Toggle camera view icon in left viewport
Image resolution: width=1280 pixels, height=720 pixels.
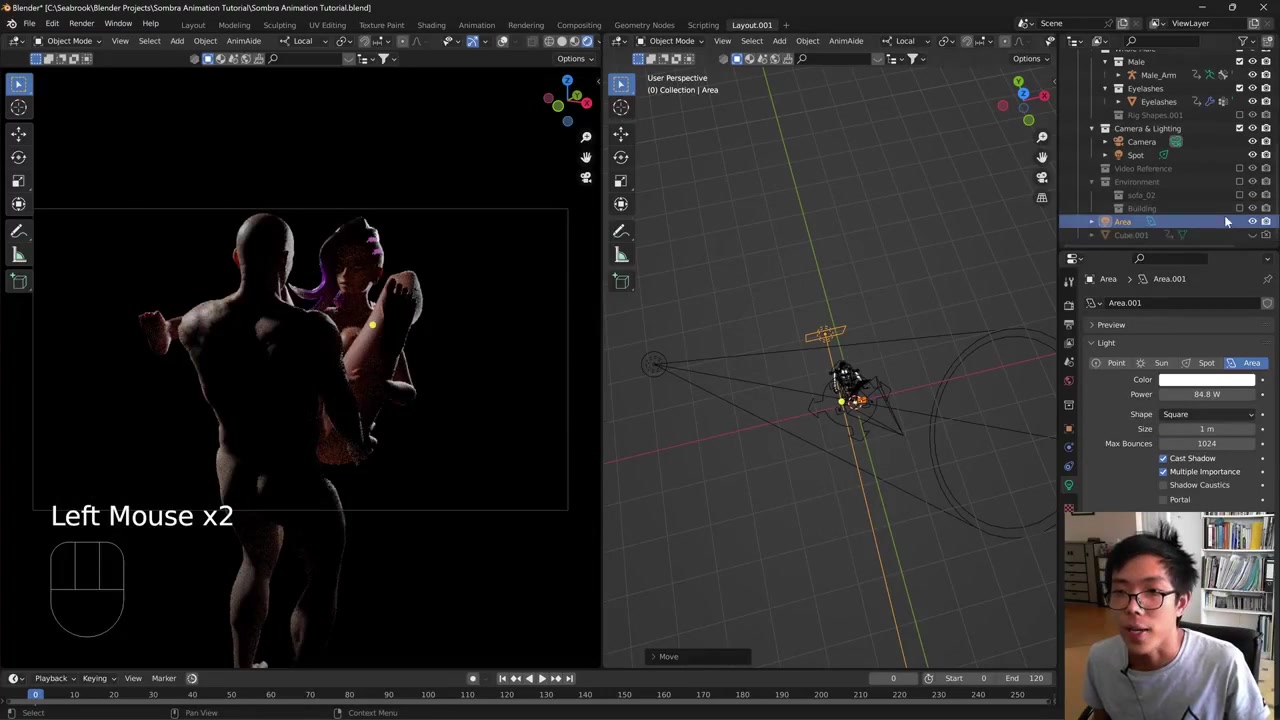click(x=586, y=178)
